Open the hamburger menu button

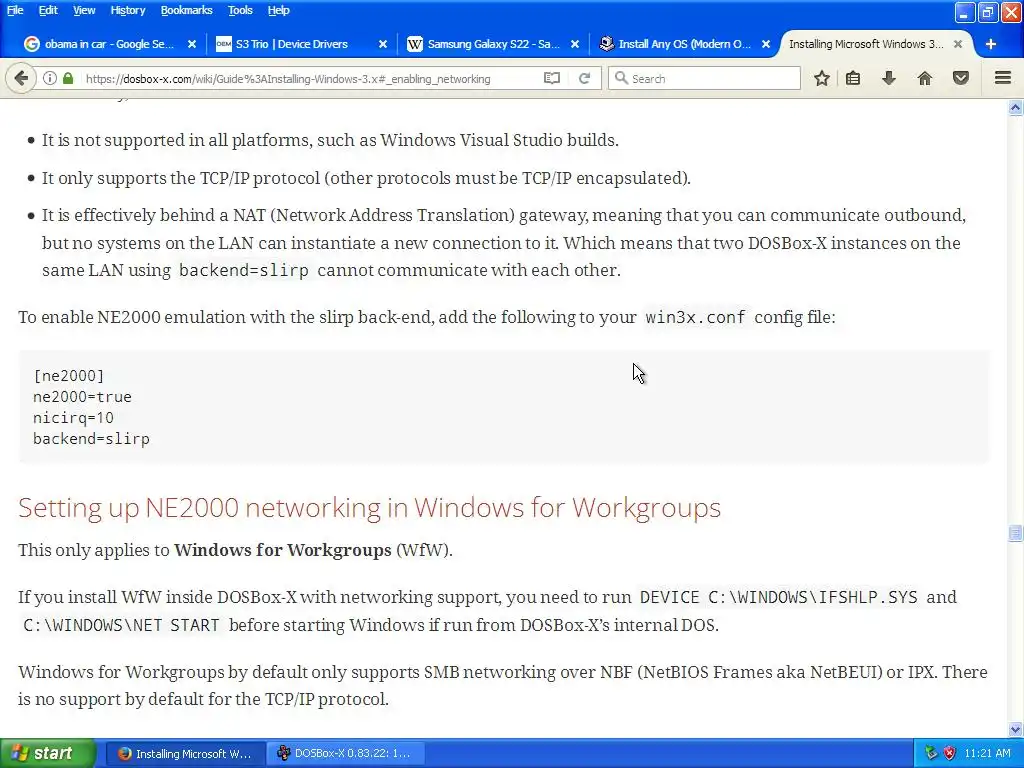pyautogui.click(x=1003, y=78)
